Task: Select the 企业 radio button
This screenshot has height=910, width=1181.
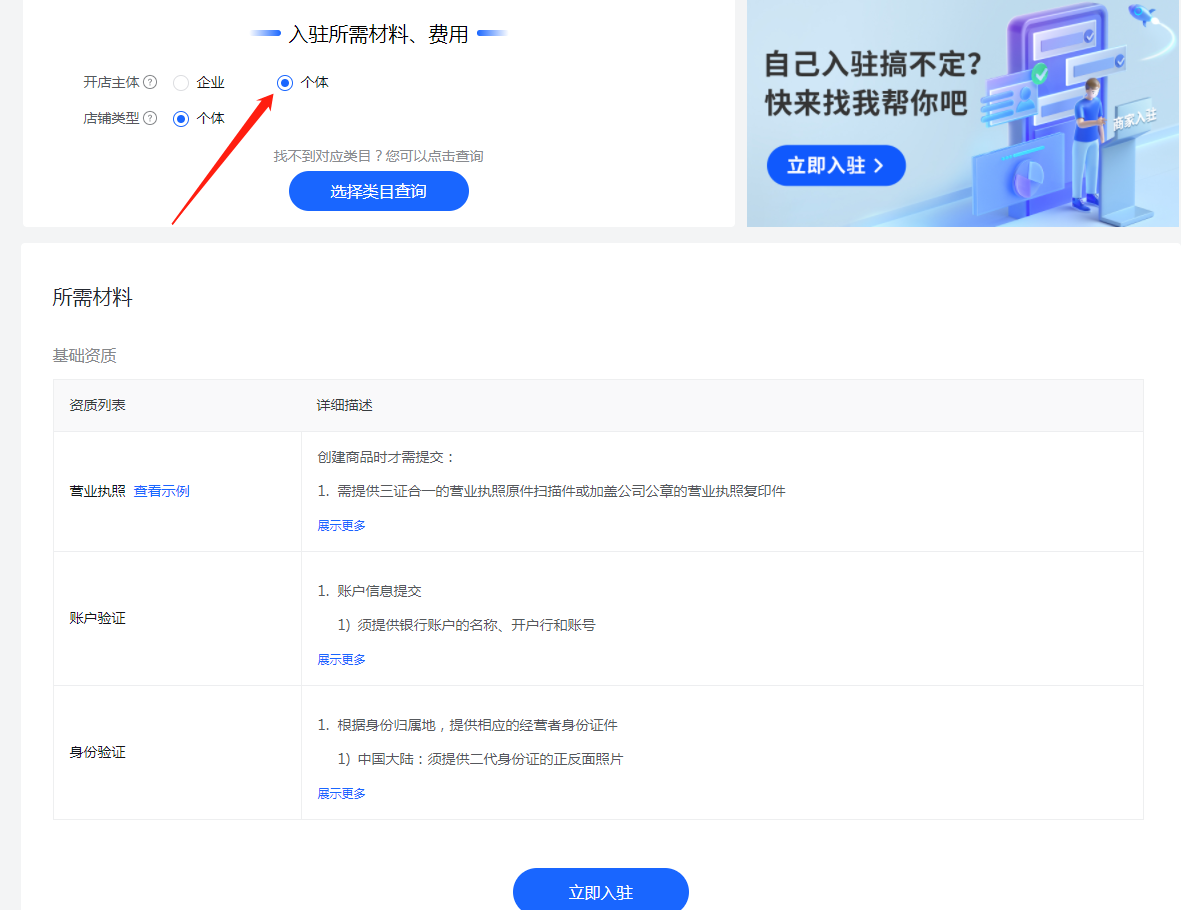Action: point(180,82)
